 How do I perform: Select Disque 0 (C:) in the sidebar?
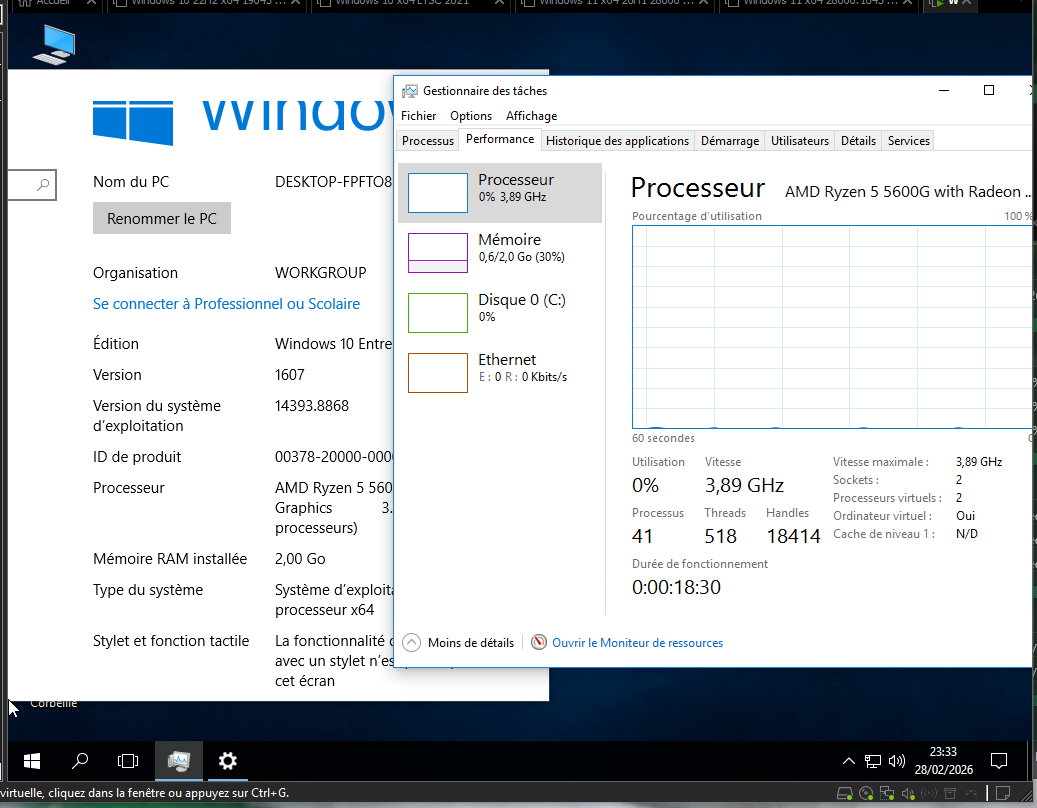(x=500, y=313)
